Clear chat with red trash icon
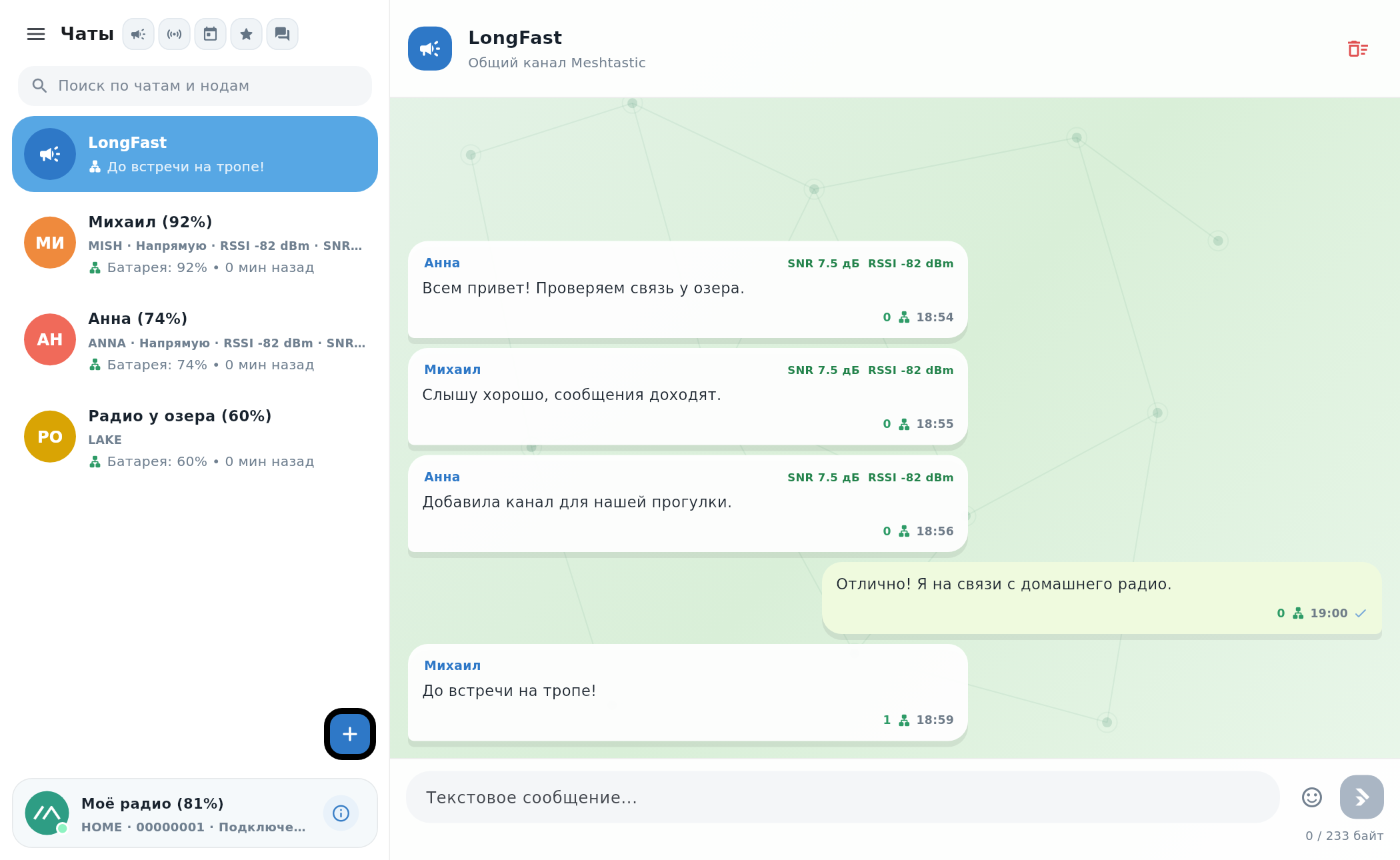The width and height of the screenshot is (1400, 860). [x=1357, y=49]
